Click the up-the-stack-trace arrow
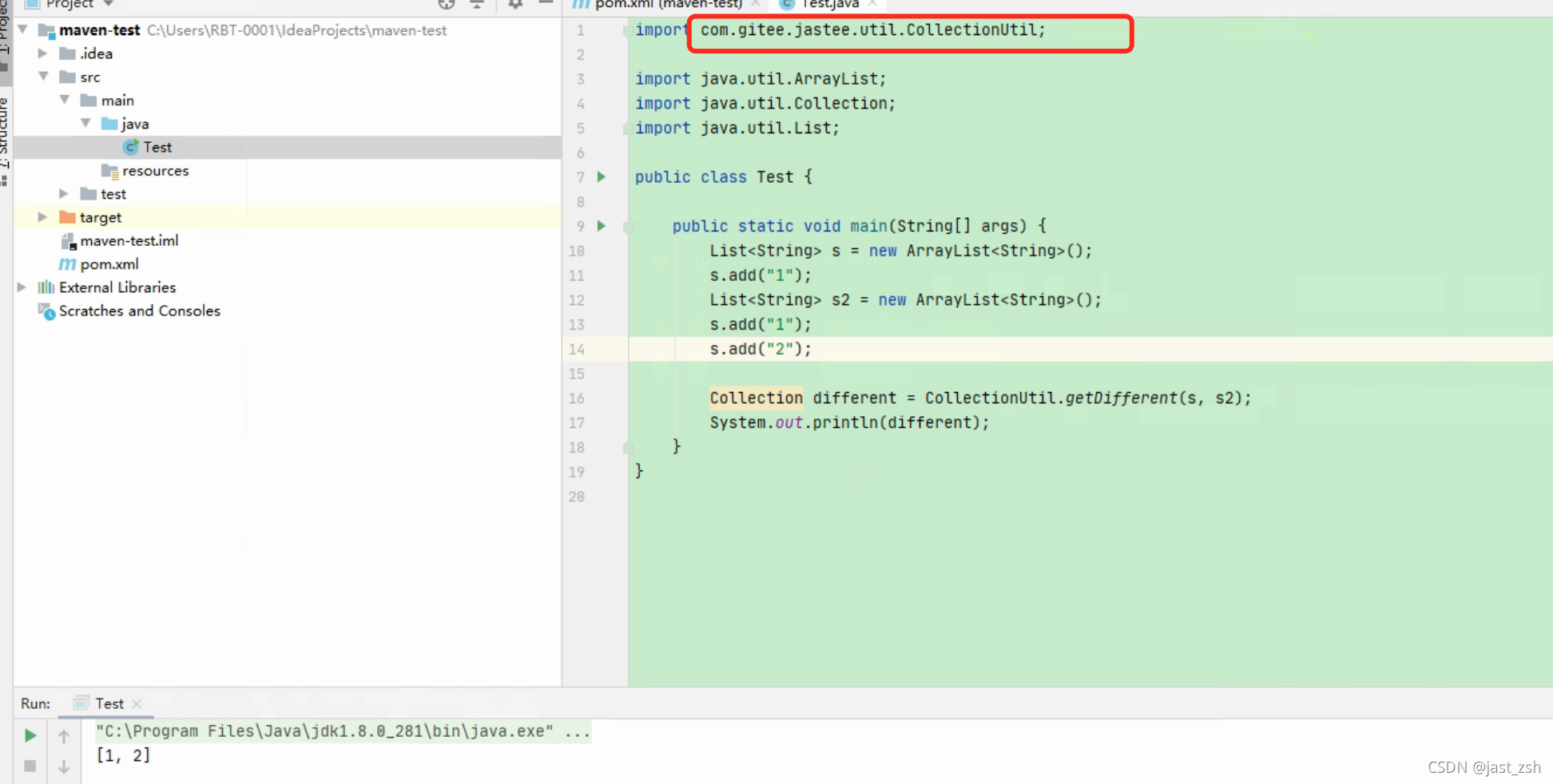The image size is (1553, 784). pyautogui.click(x=64, y=736)
